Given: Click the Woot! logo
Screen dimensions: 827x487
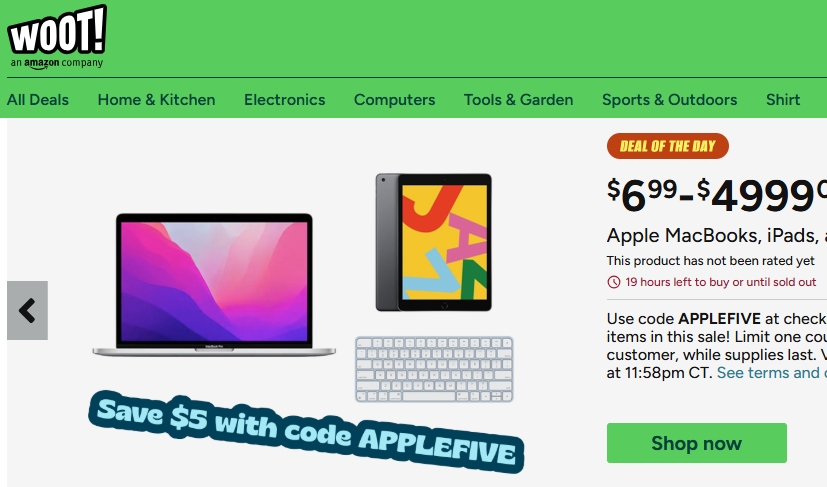Looking at the screenshot, I should tap(57, 30).
